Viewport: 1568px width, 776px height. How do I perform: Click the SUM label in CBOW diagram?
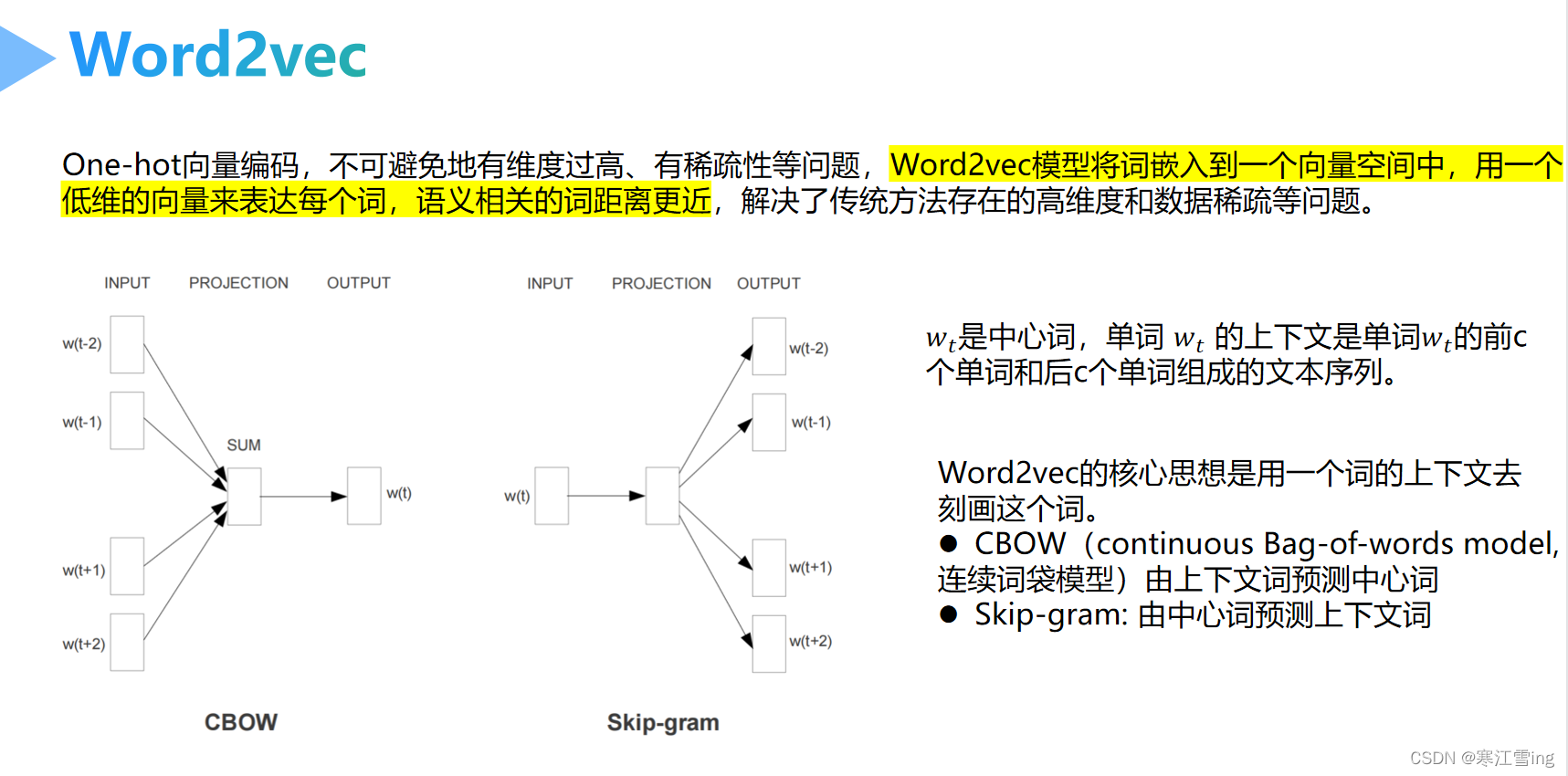pyautogui.click(x=244, y=446)
